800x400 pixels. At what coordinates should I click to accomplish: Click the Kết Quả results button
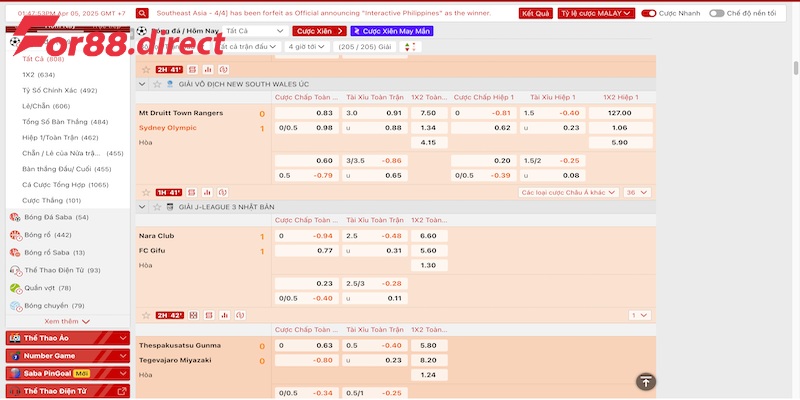tap(535, 14)
